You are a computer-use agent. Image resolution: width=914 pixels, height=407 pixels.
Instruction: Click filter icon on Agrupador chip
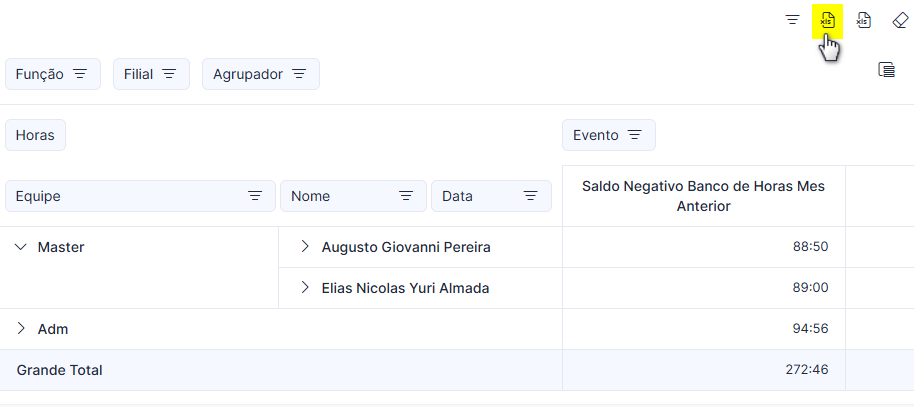click(299, 74)
